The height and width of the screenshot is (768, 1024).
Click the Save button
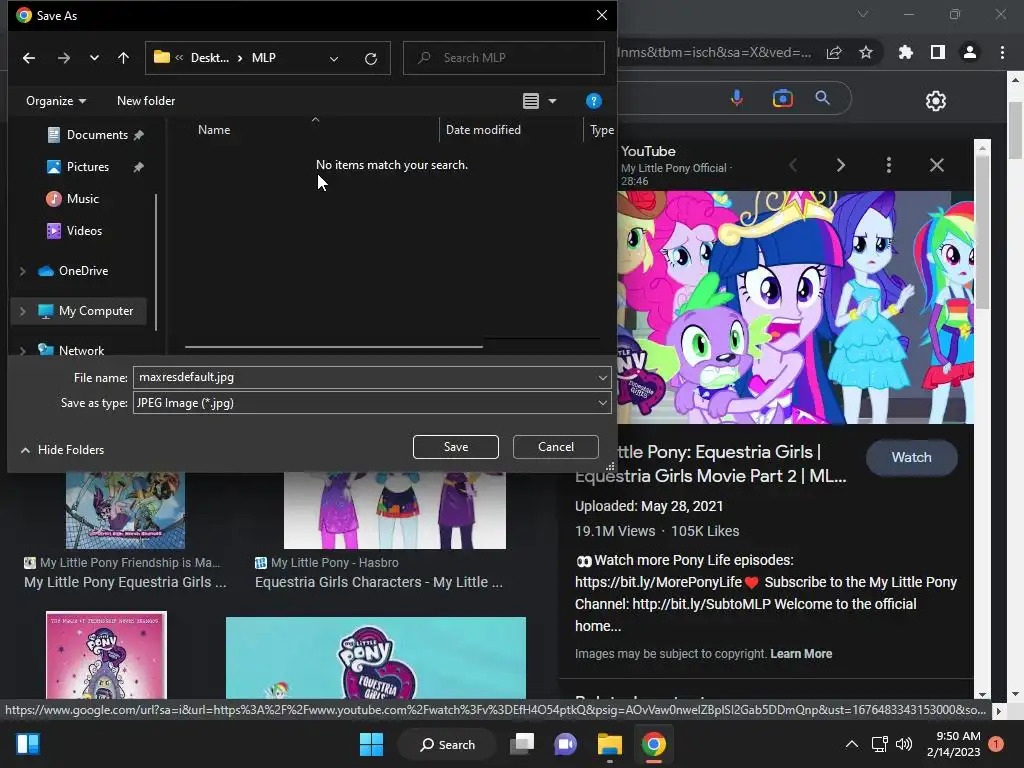point(456,447)
